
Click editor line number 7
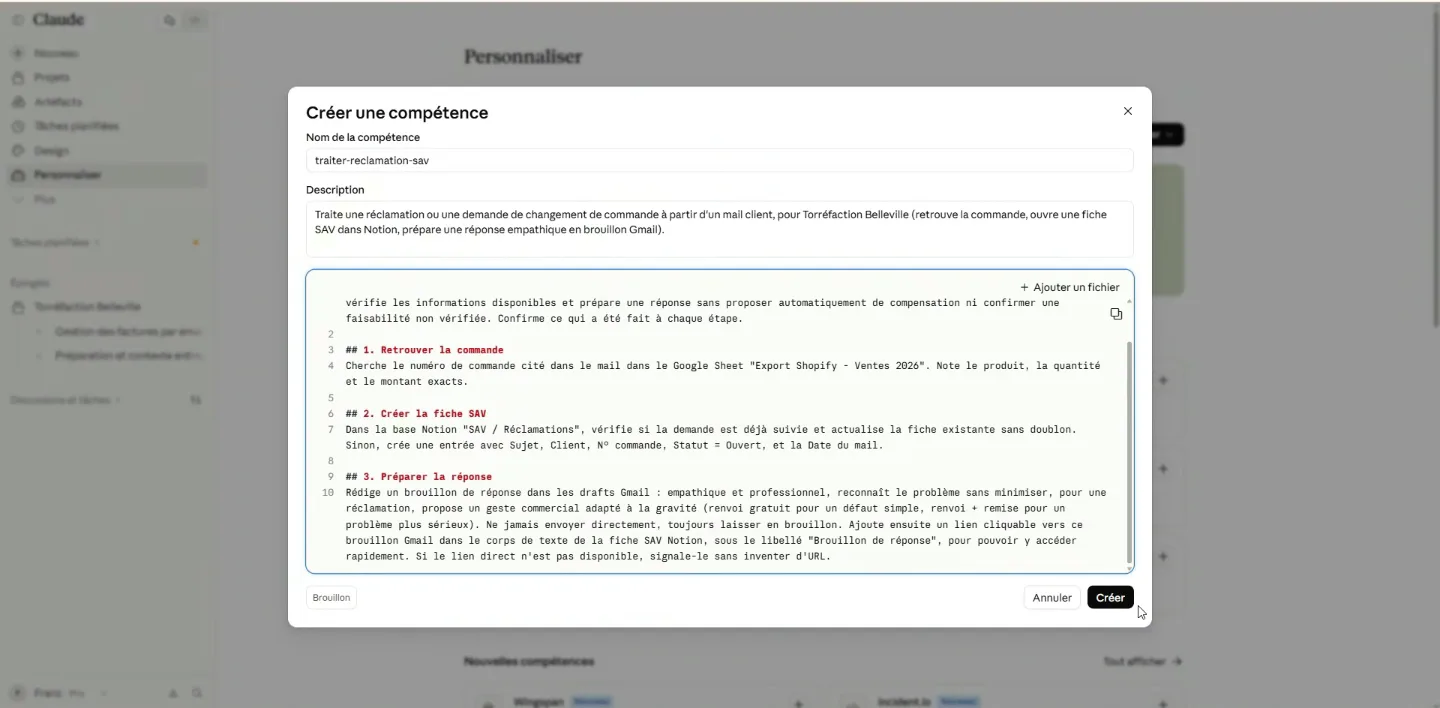(x=330, y=429)
